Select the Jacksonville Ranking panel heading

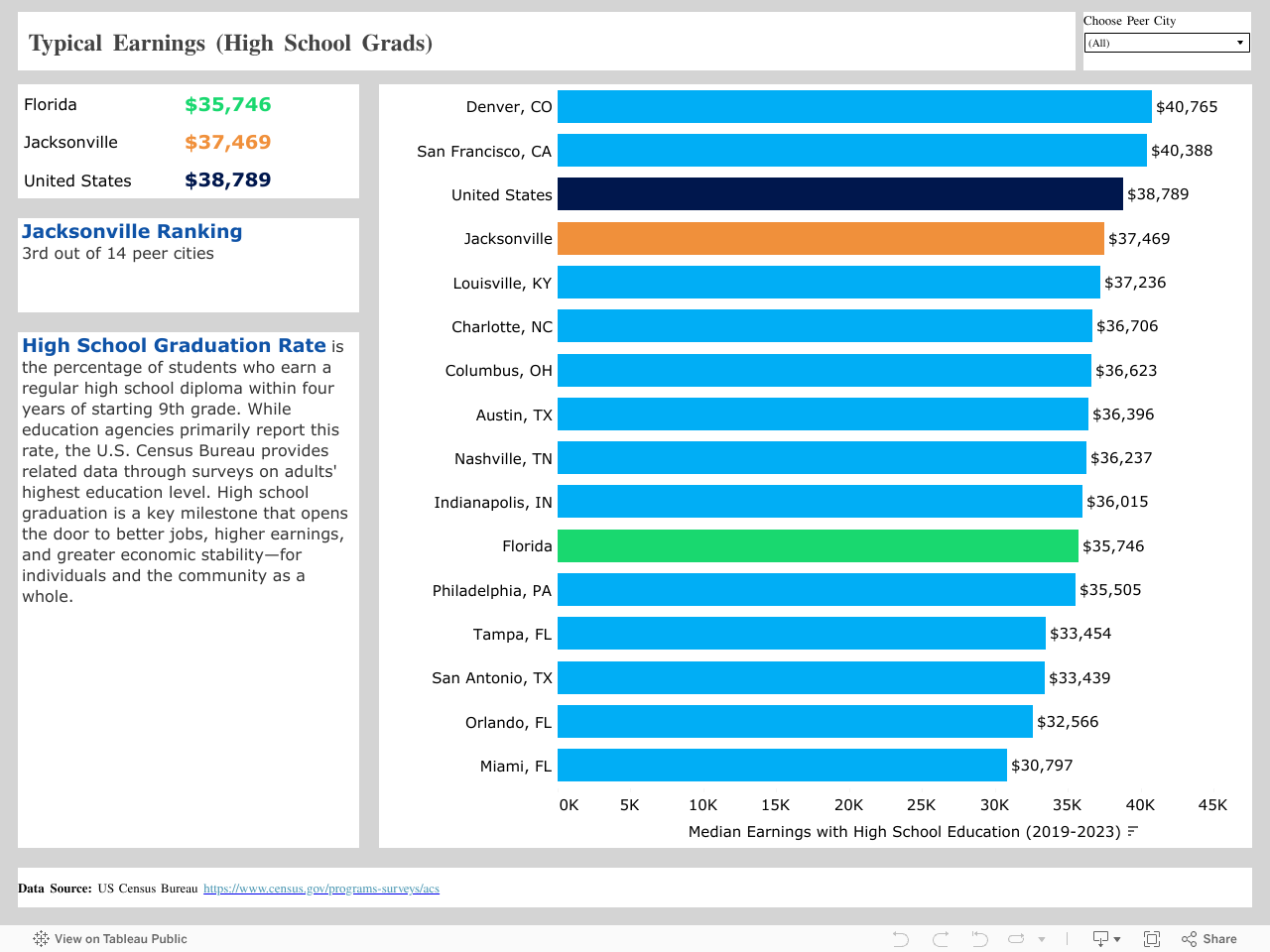(x=131, y=230)
